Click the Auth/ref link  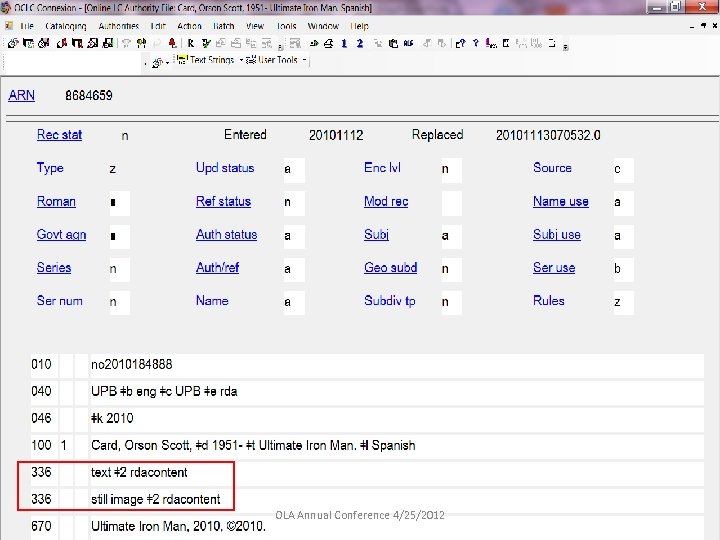tap(217, 268)
